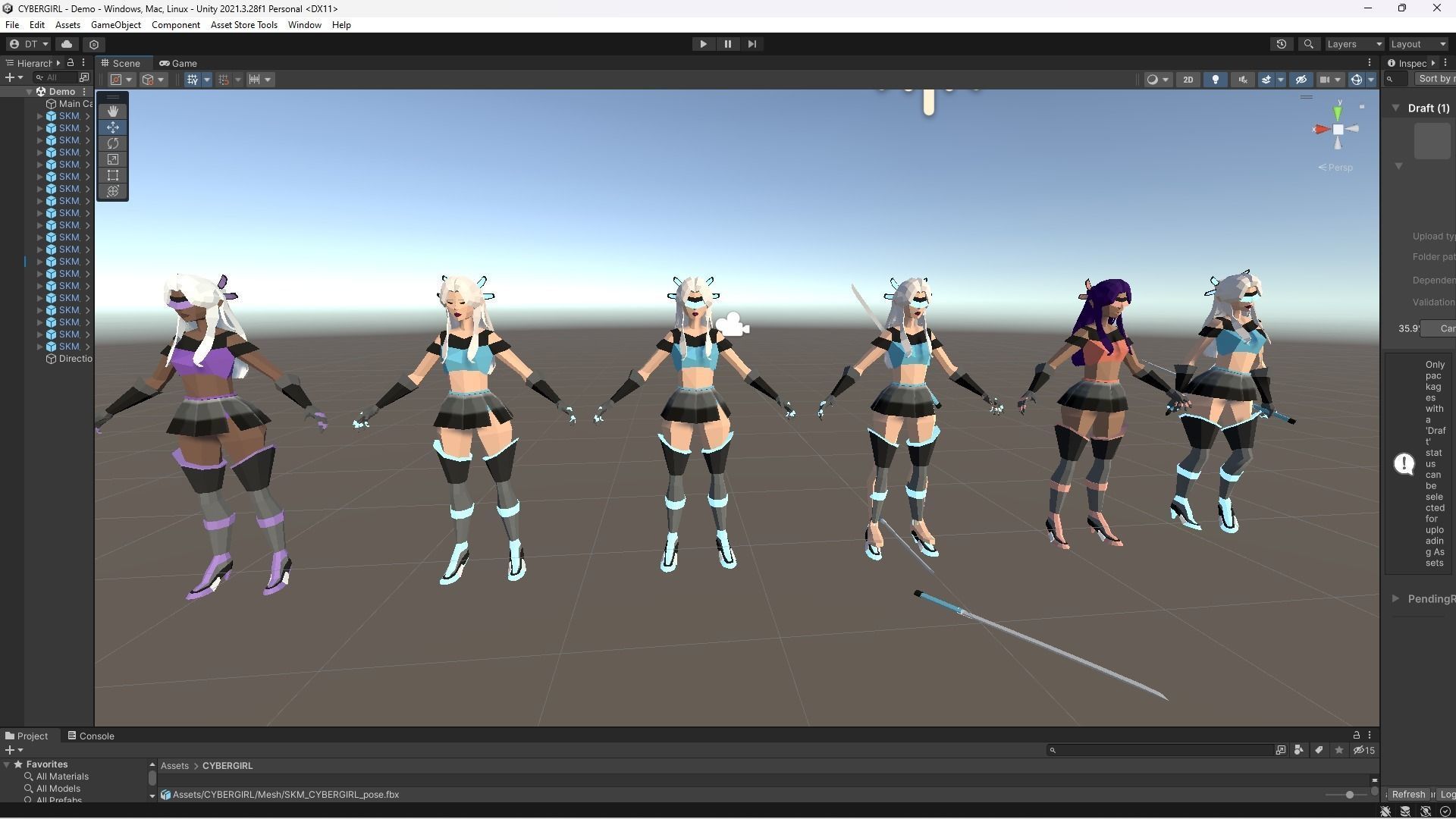Image resolution: width=1456 pixels, height=819 pixels.
Task: Click the scene camera gizmo icon
Action: tap(733, 325)
